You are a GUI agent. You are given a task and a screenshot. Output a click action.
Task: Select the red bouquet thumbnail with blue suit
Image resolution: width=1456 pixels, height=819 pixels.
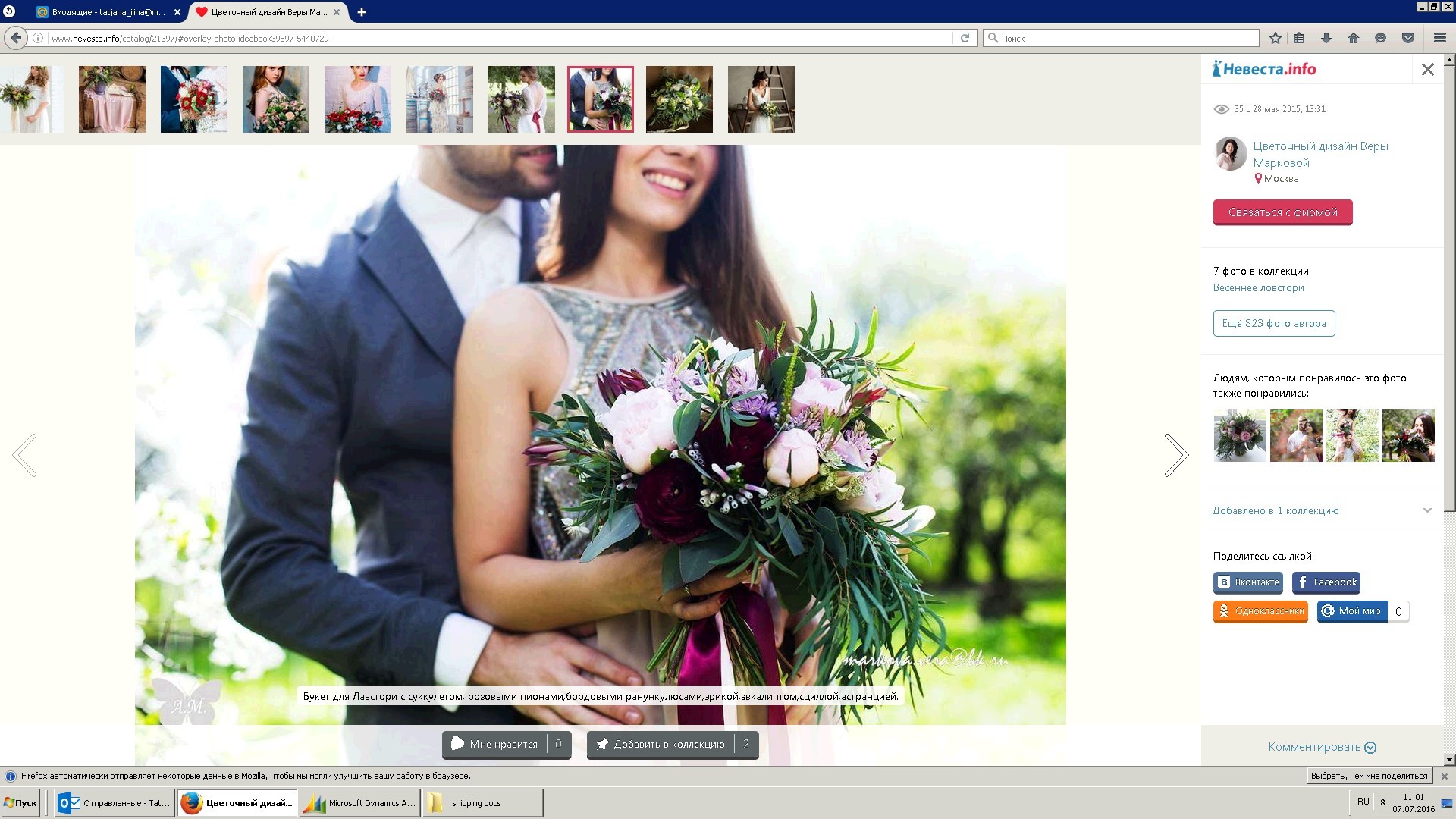tap(193, 99)
